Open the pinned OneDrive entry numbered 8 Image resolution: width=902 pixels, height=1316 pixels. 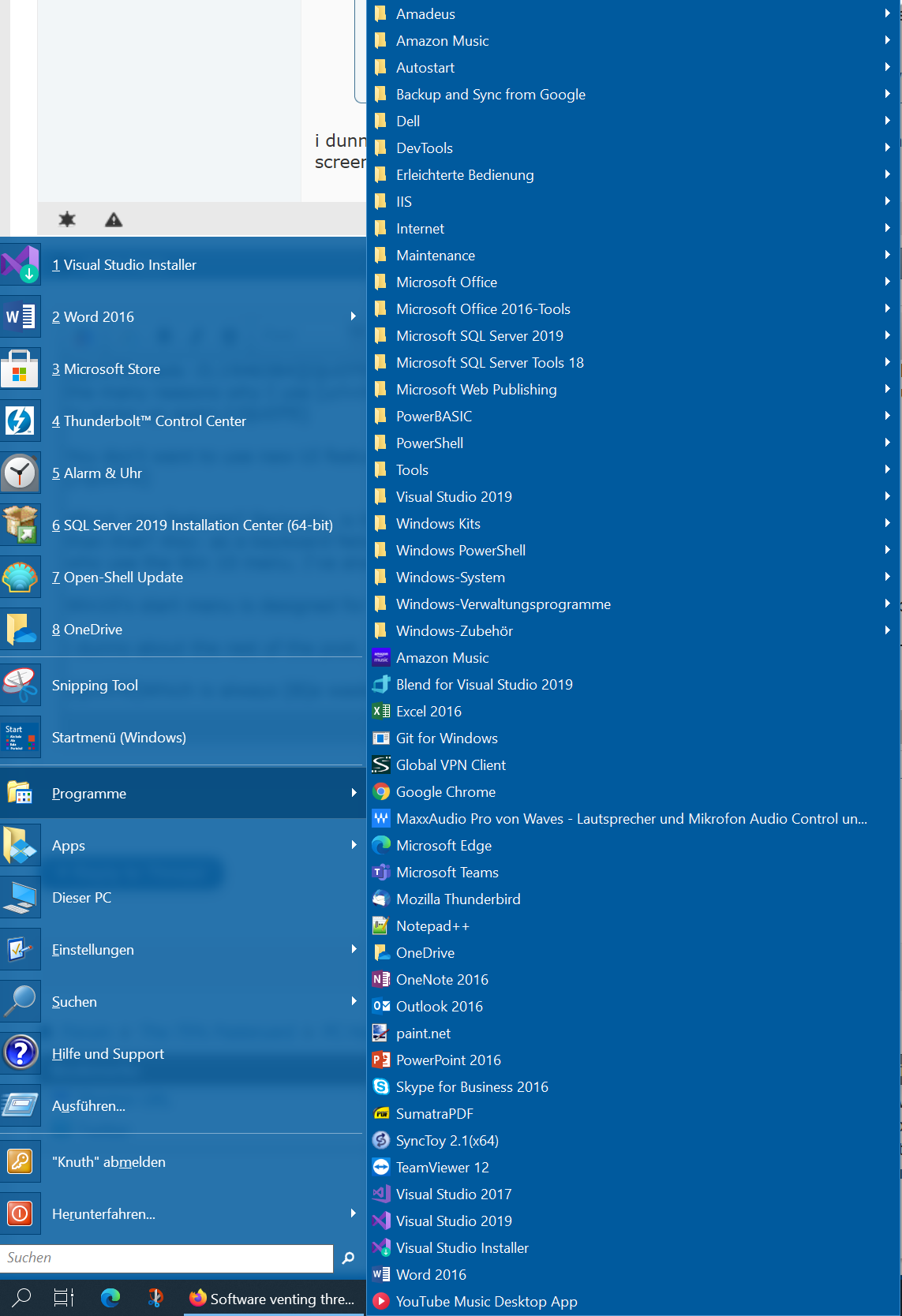(182, 630)
